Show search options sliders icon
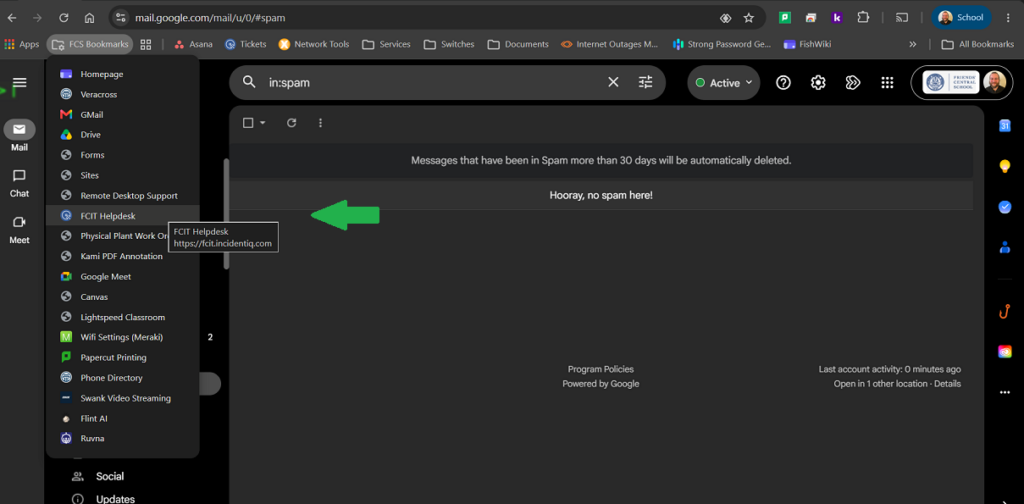 (645, 82)
